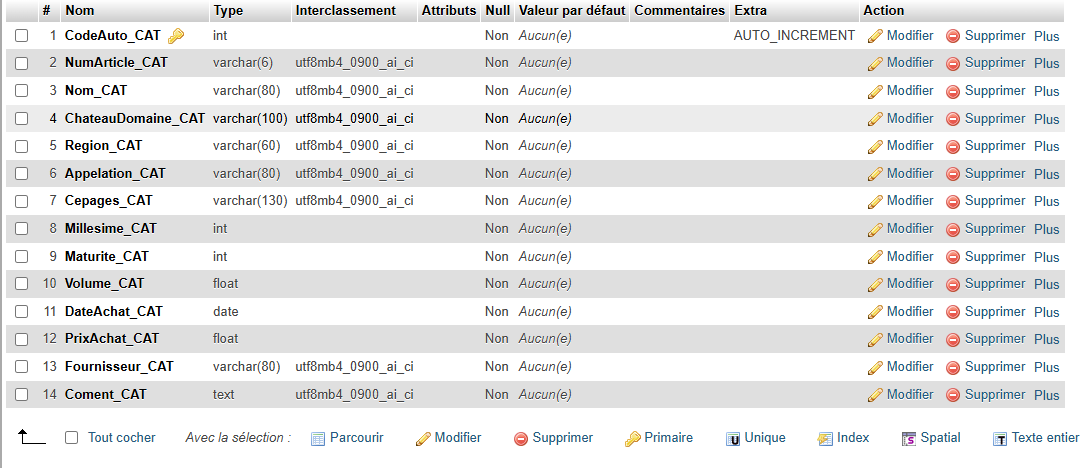This screenshot has height=468, width=1090.
Task: Click the Nom column header
Action: click(80, 10)
